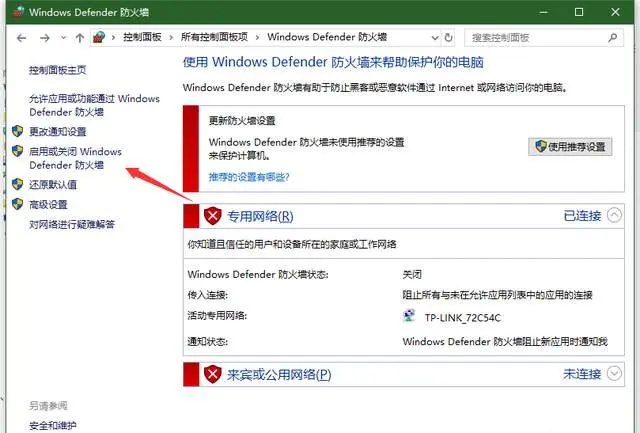Maximize the firewall window
Viewport: 640px width, 433px height.
click(579, 12)
